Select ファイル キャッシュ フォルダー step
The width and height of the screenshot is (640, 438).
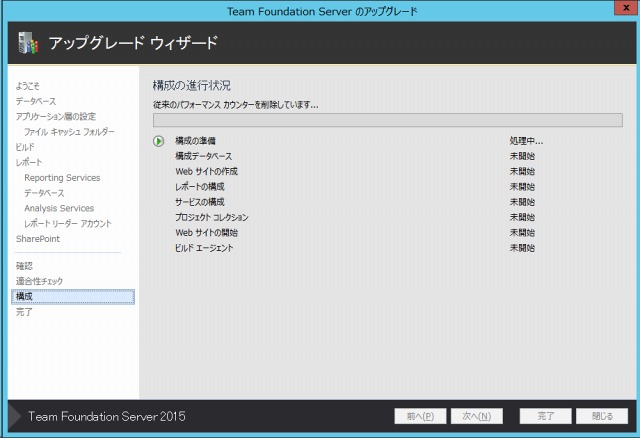point(69,132)
